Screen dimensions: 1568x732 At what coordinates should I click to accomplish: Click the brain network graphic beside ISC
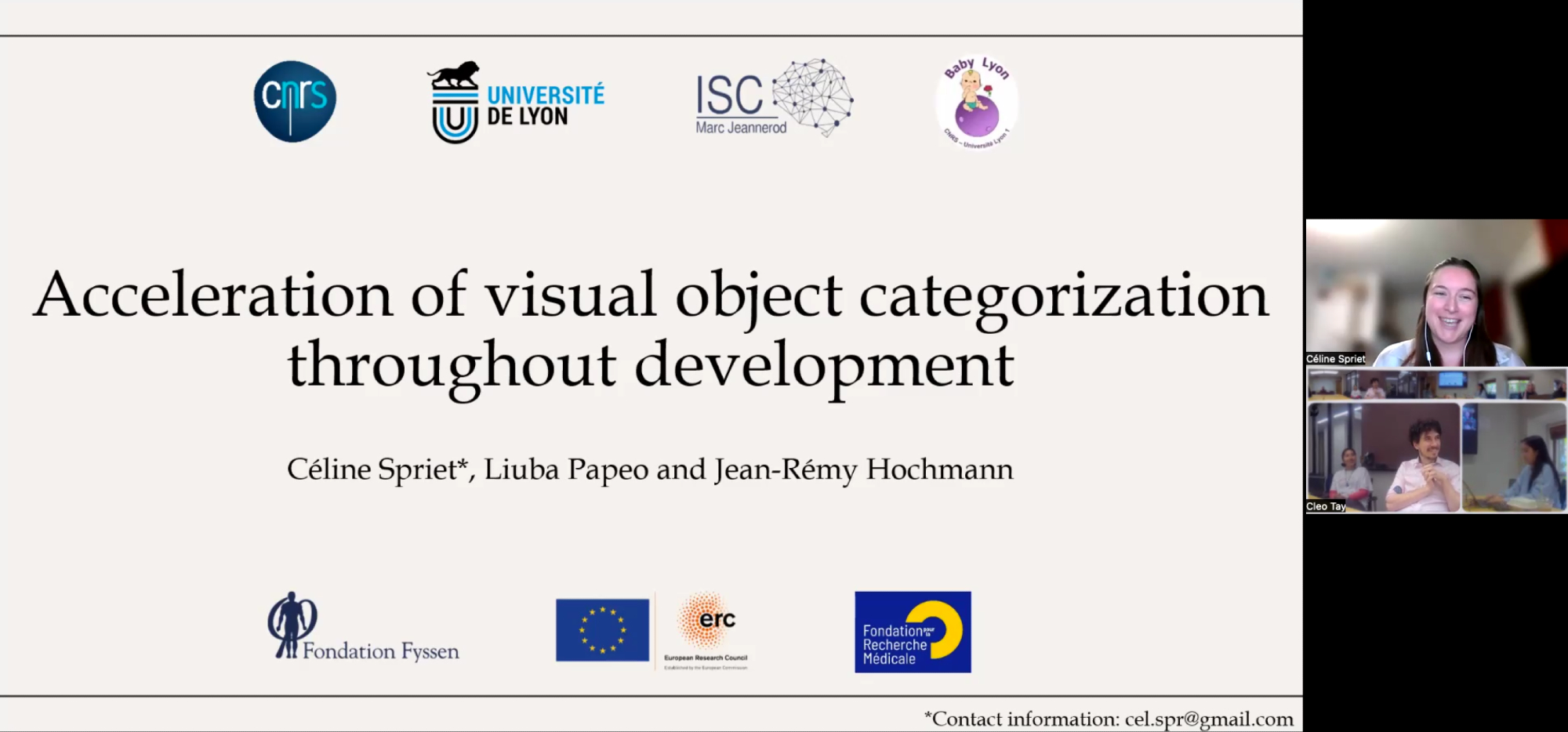coord(814,96)
